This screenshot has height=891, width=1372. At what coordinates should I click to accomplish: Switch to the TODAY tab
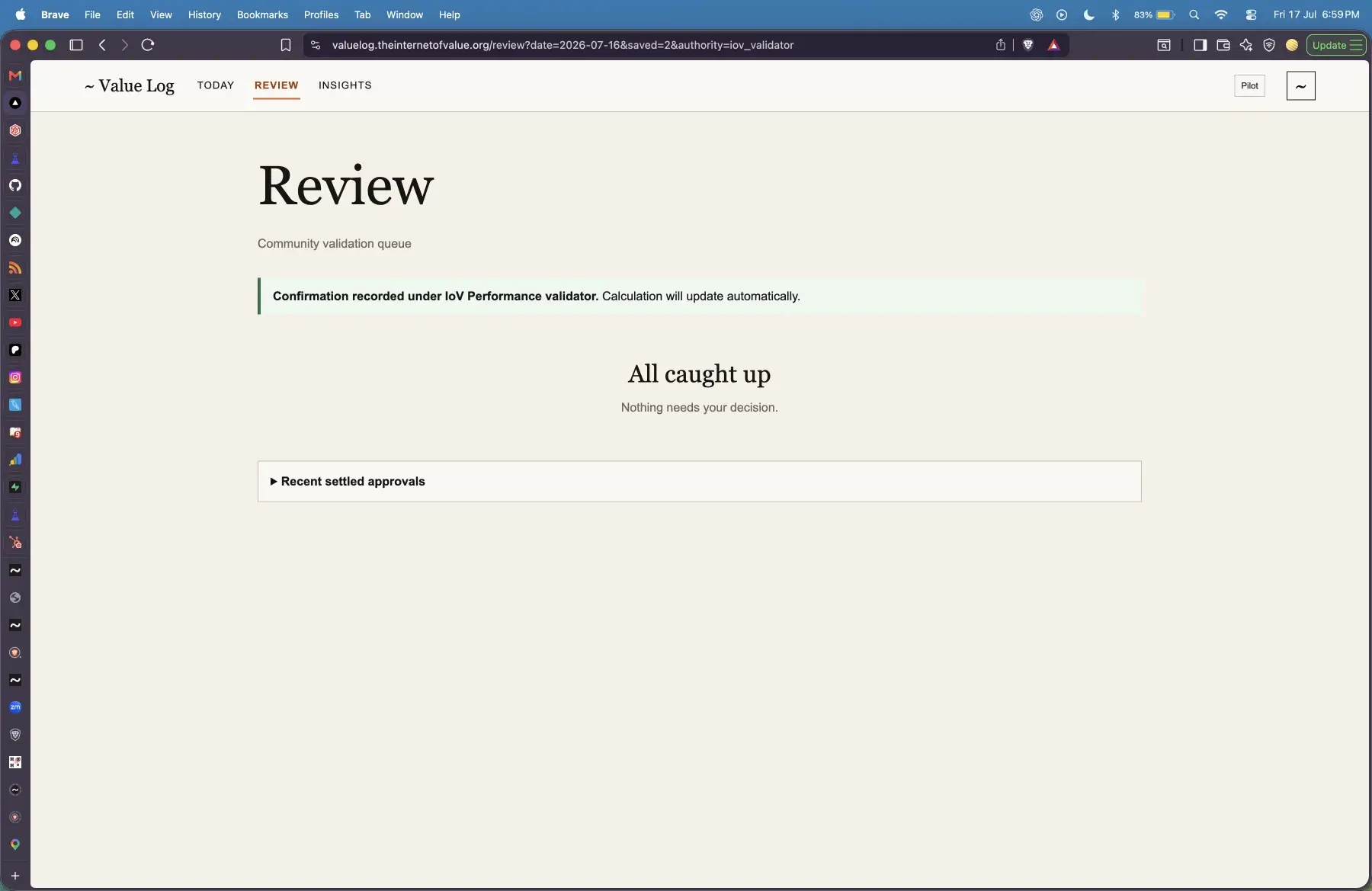click(x=216, y=85)
